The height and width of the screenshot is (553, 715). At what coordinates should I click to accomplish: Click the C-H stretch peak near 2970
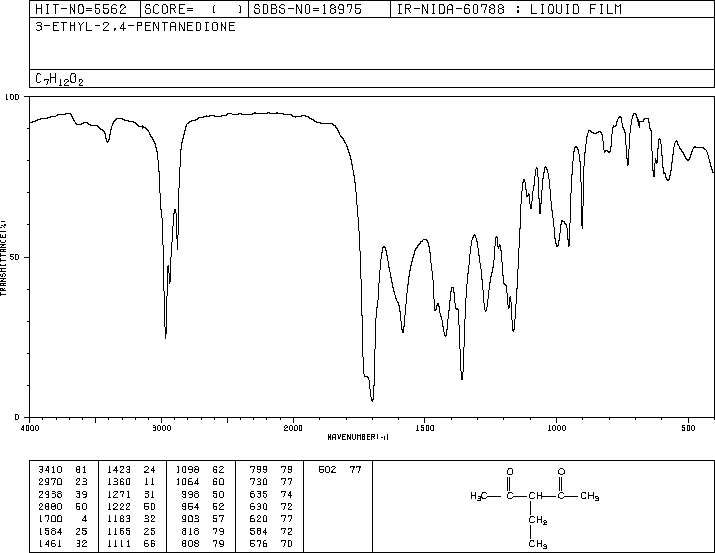[166, 337]
